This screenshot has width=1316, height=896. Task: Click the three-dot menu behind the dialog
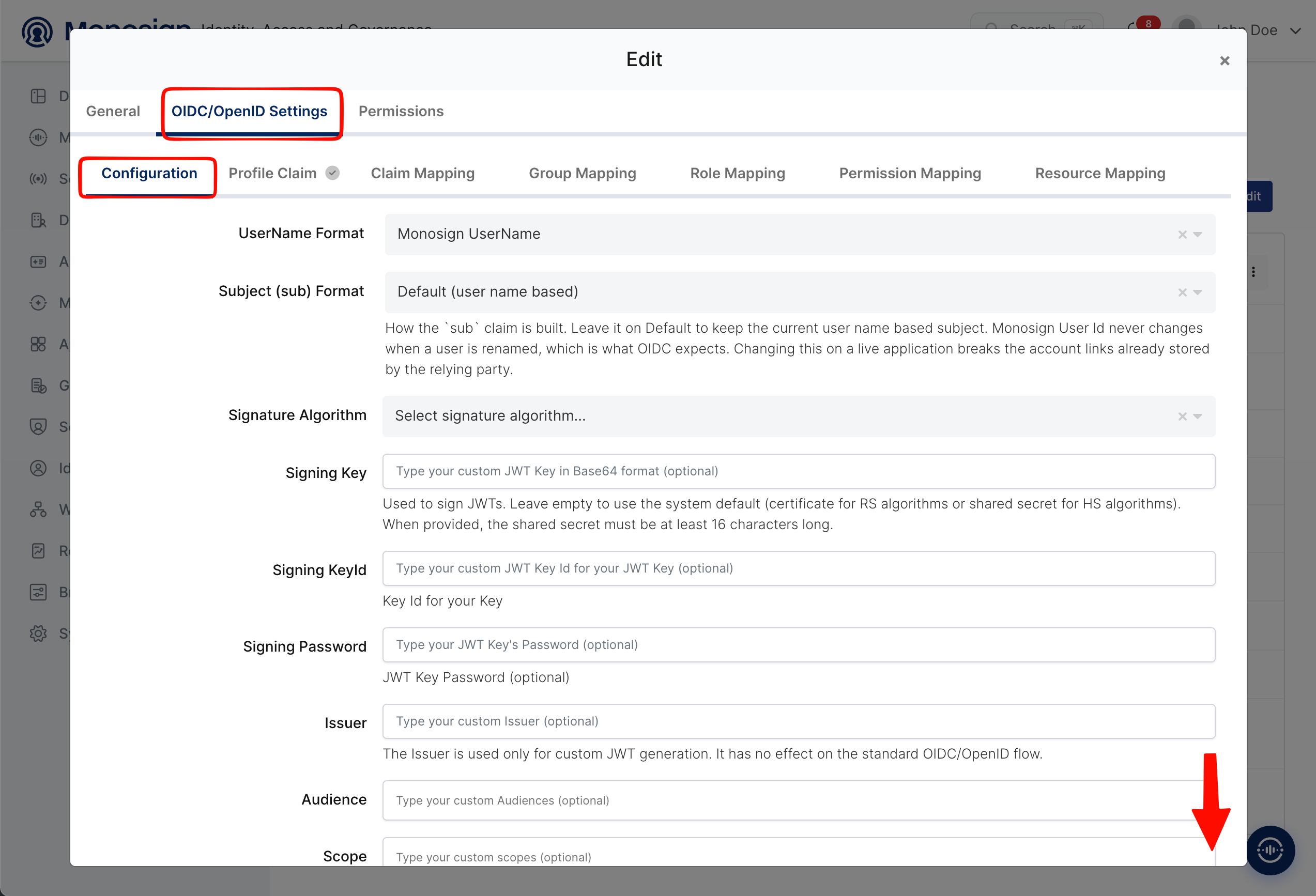coord(1253,272)
